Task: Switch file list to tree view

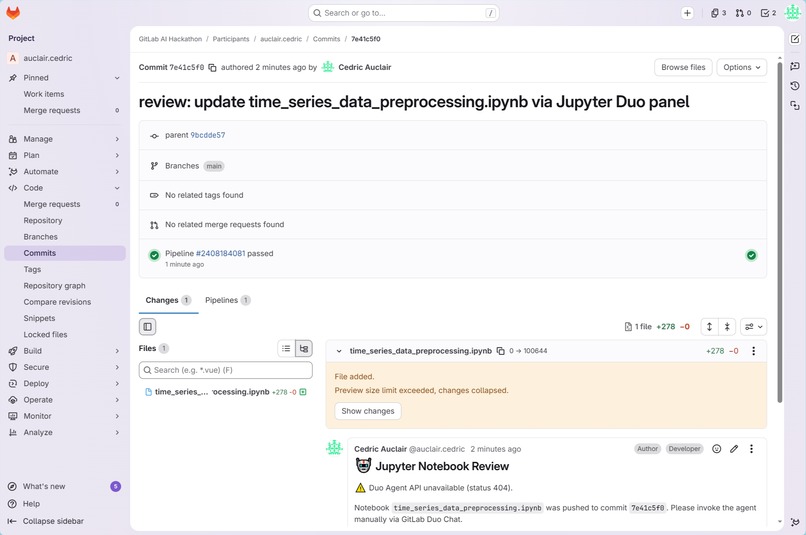Action: pyautogui.click(x=304, y=348)
